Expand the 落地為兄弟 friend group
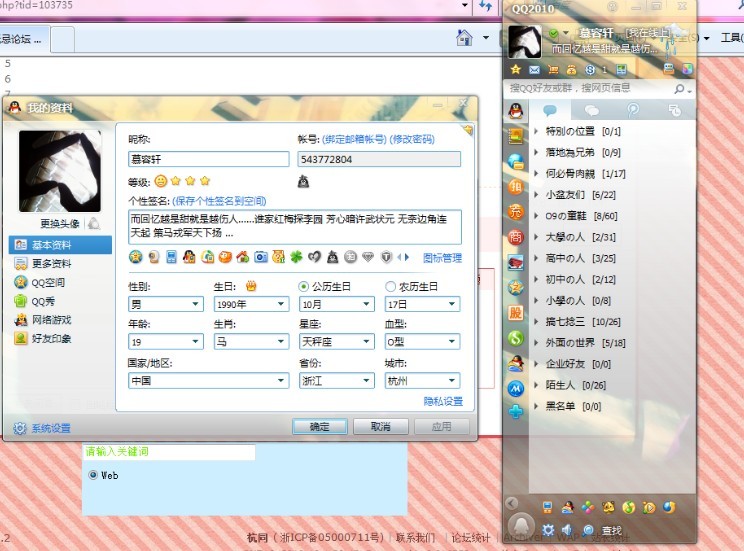This screenshot has height=551, width=744. 536,152
